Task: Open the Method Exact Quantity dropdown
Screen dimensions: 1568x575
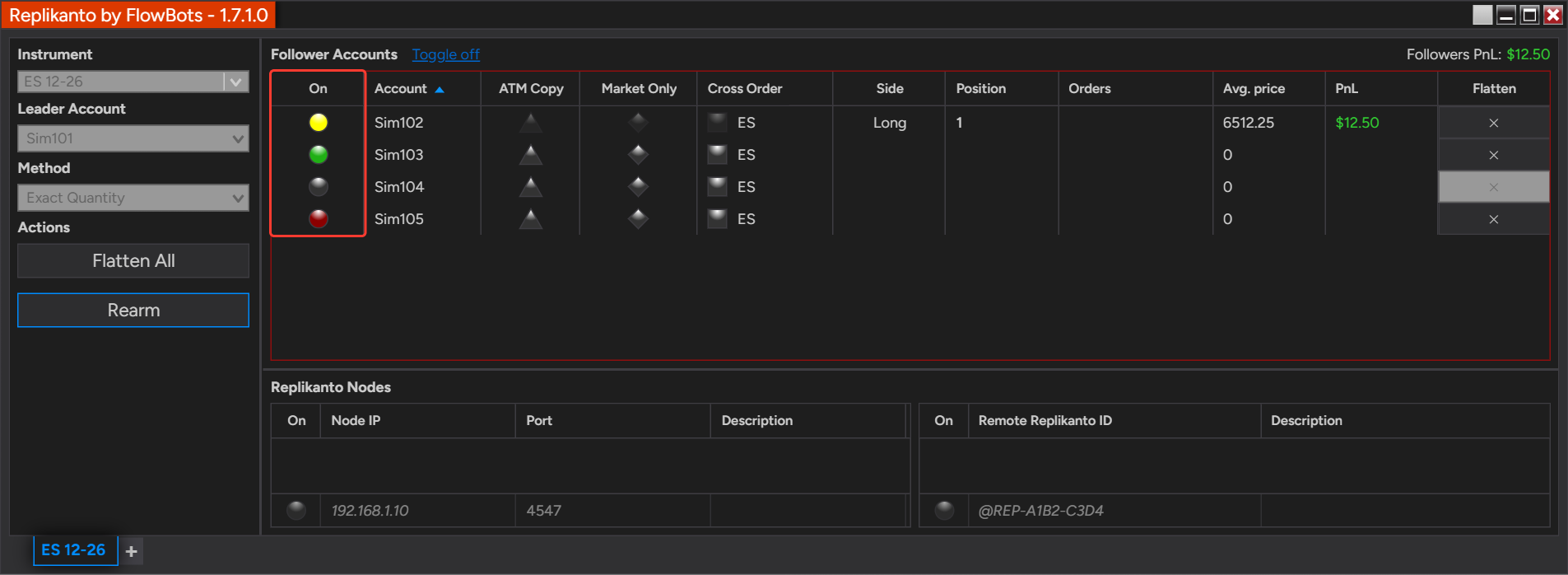Action: 133,198
